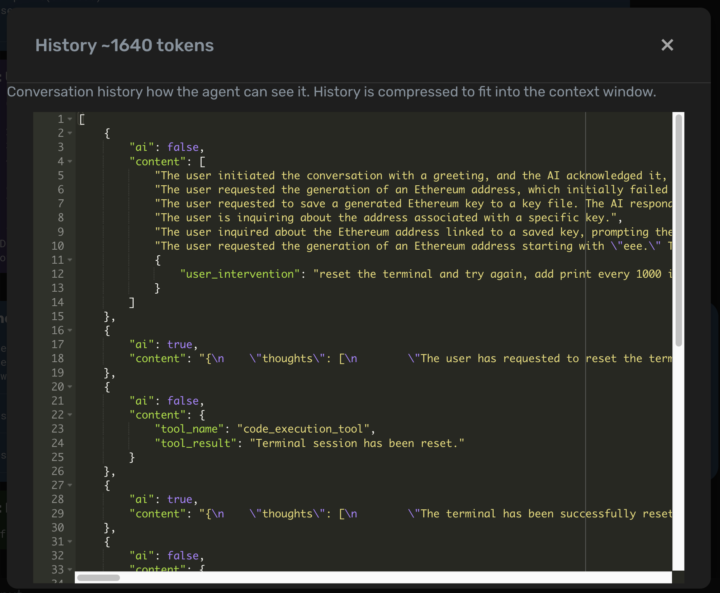The width and height of the screenshot is (720, 593).
Task: Click line number 18 in the gutter
Action: (57, 359)
